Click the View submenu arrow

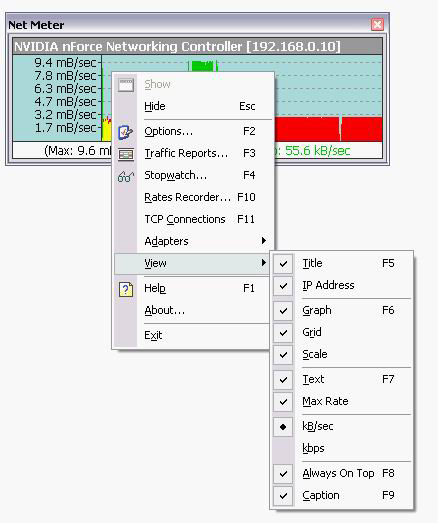point(264,263)
